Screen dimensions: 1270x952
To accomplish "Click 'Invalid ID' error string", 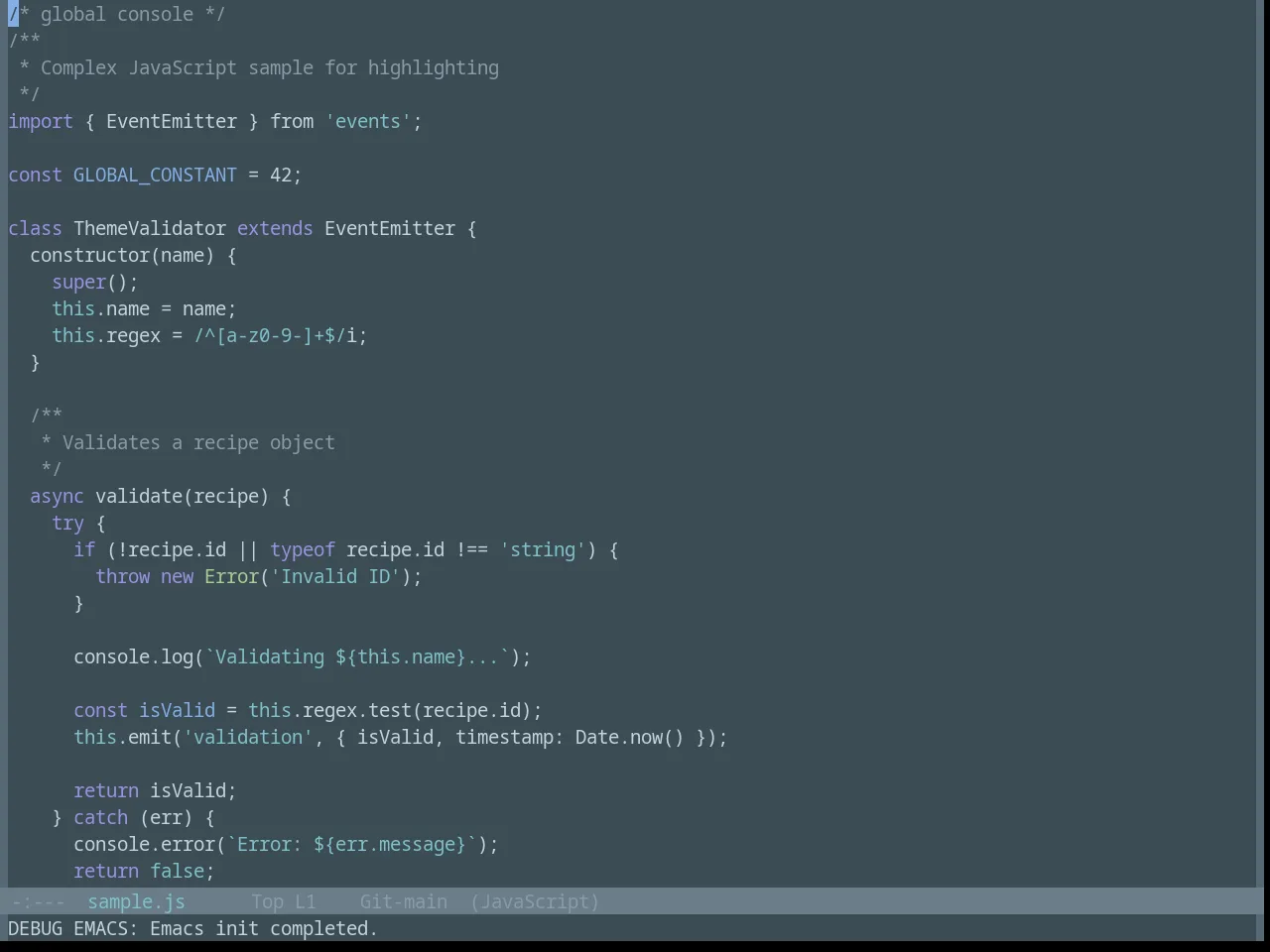I will pos(335,576).
